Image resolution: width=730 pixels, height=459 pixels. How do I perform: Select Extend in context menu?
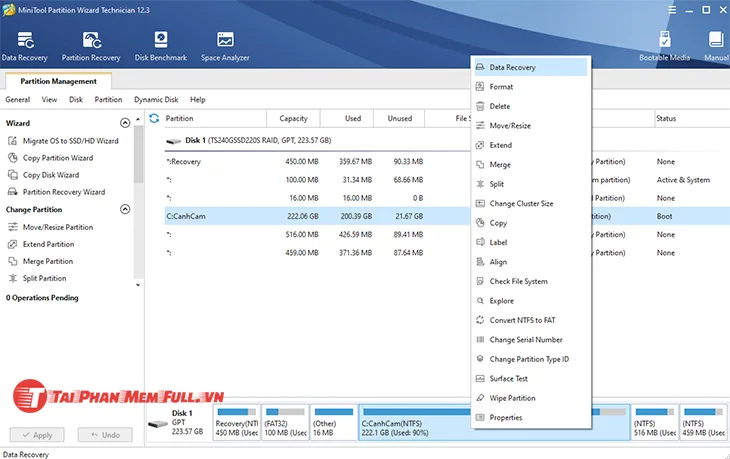[531, 145]
